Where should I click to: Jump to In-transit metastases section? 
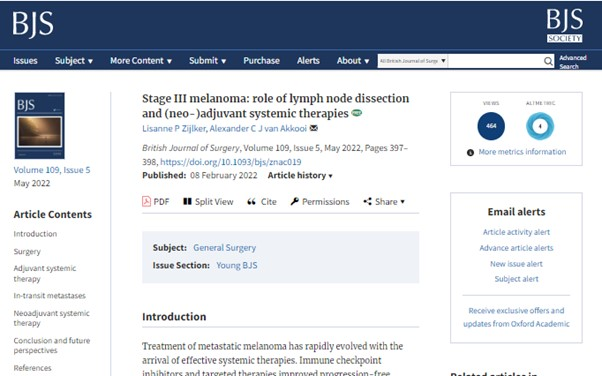pos(50,296)
